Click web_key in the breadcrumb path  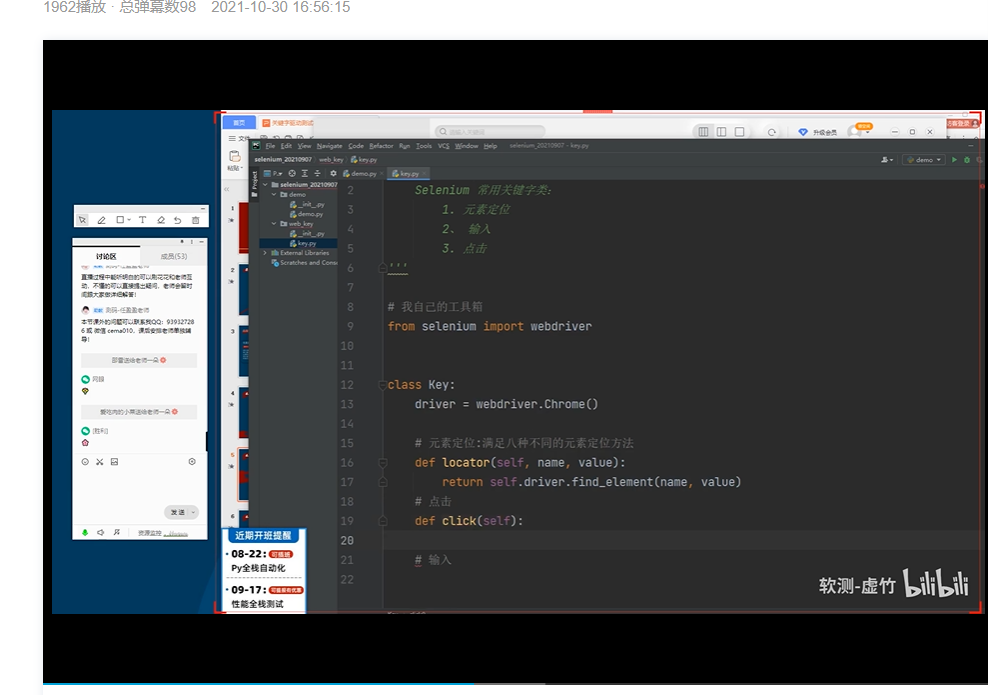click(331, 160)
